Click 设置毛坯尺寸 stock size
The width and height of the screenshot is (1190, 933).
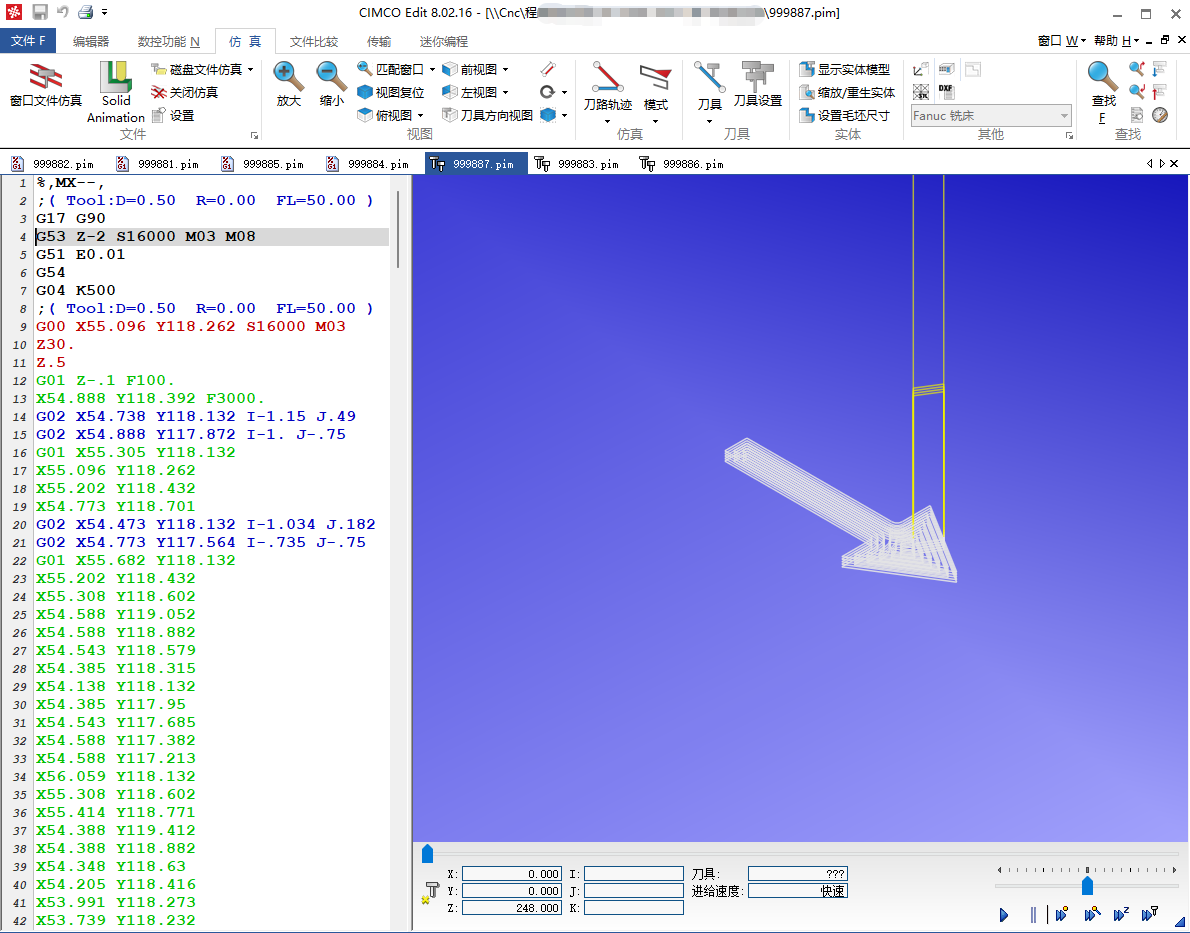point(845,115)
